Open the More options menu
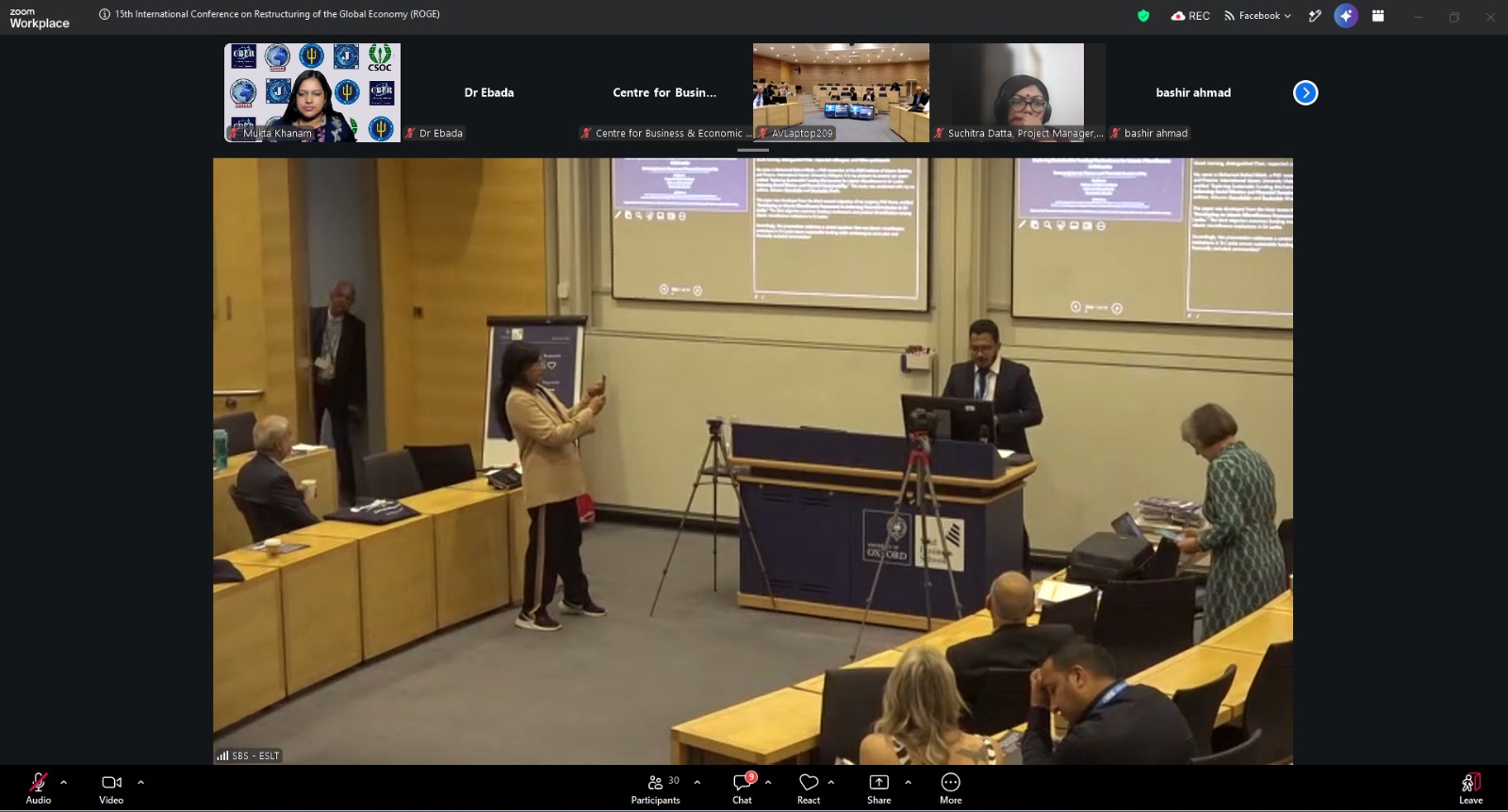This screenshot has width=1508, height=812. 951,788
